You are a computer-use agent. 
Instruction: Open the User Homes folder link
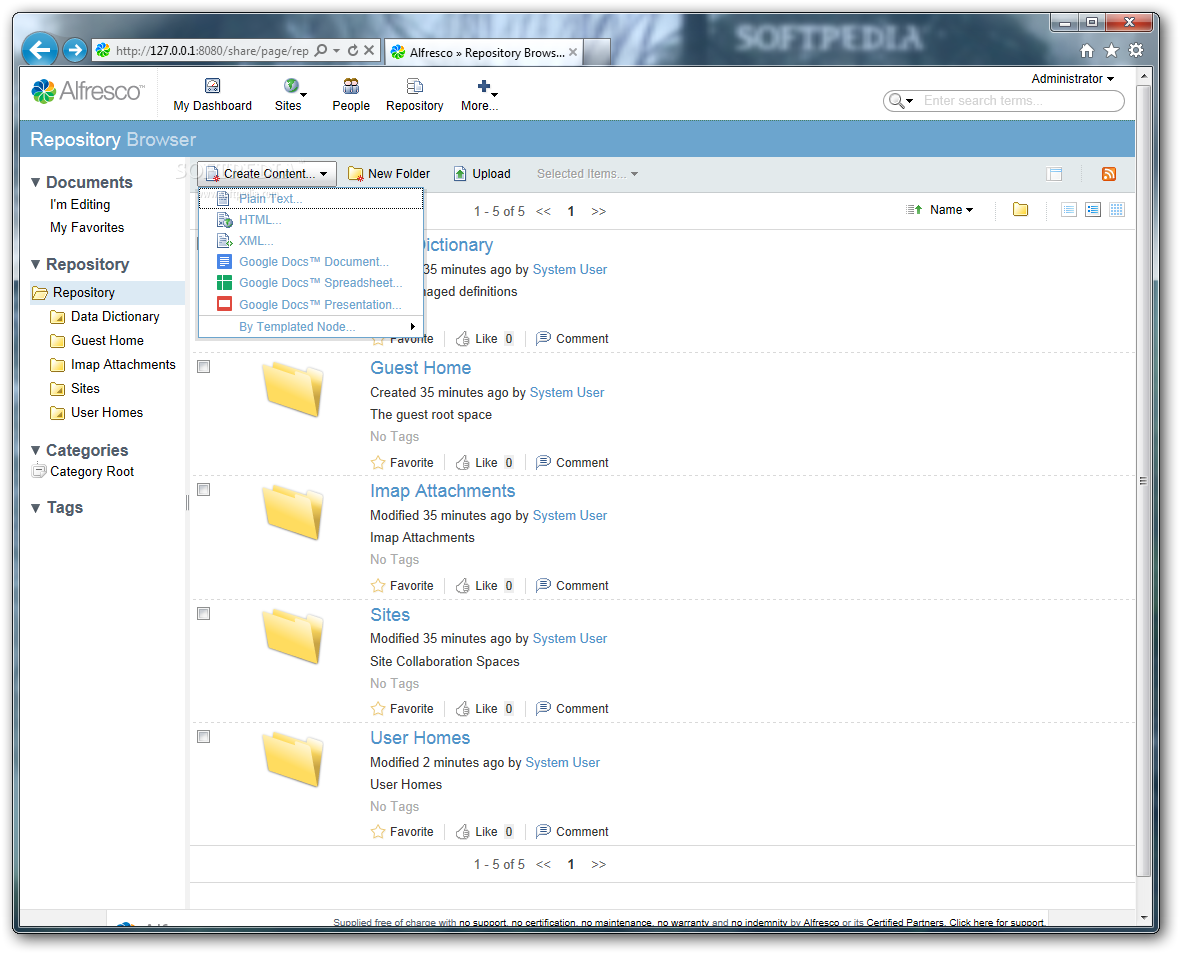[x=420, y=737]
